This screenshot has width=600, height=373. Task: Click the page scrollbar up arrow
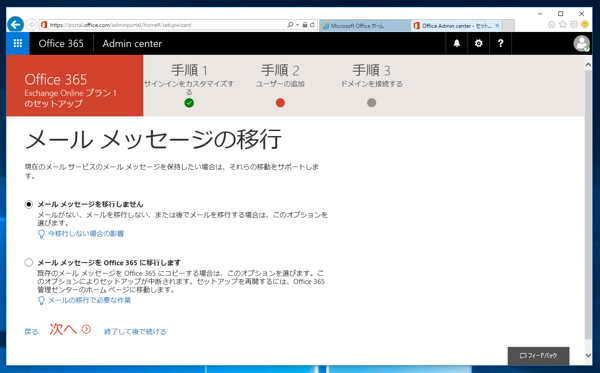click(x=588, y=65)
